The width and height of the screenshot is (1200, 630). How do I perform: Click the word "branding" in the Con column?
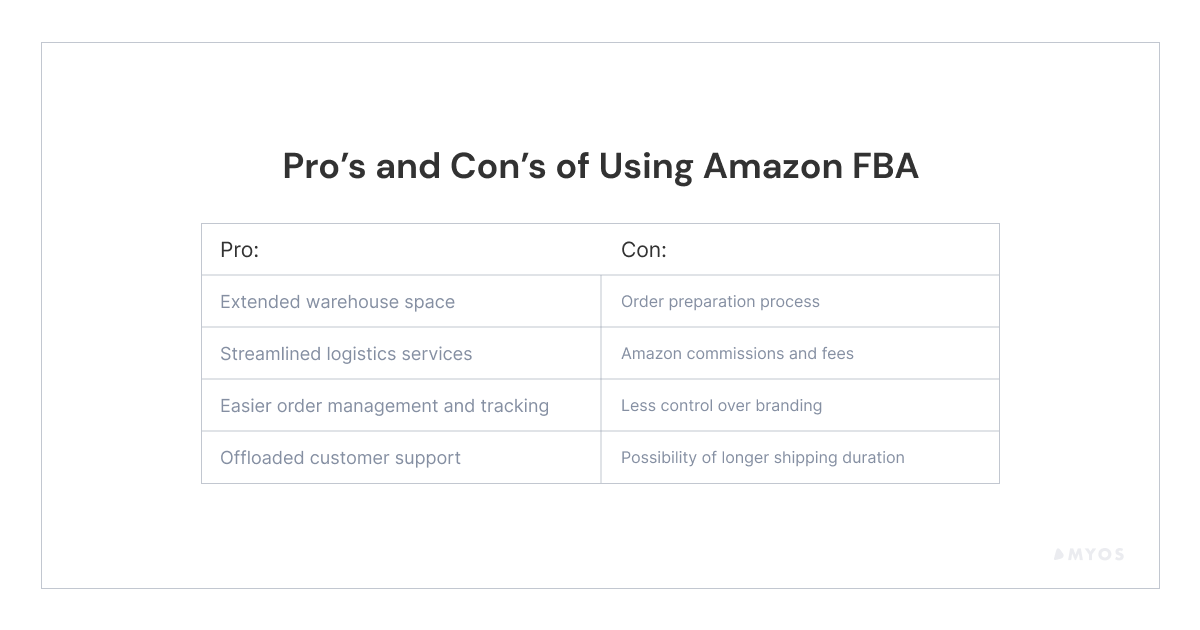(x=790, y=406)
